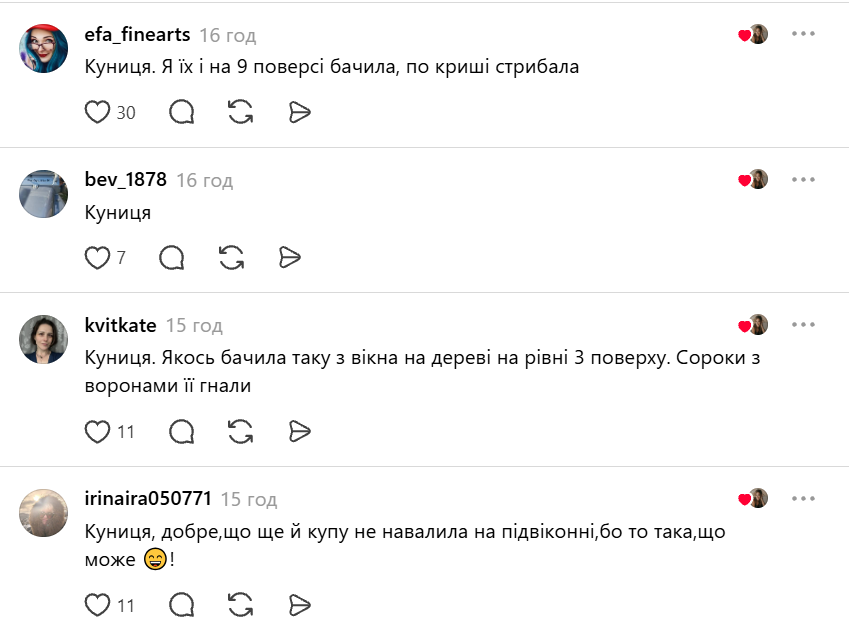Screen dimensions: 849x624
Task: Share bev_1878's comment via send icon
Action: (290, 257)
